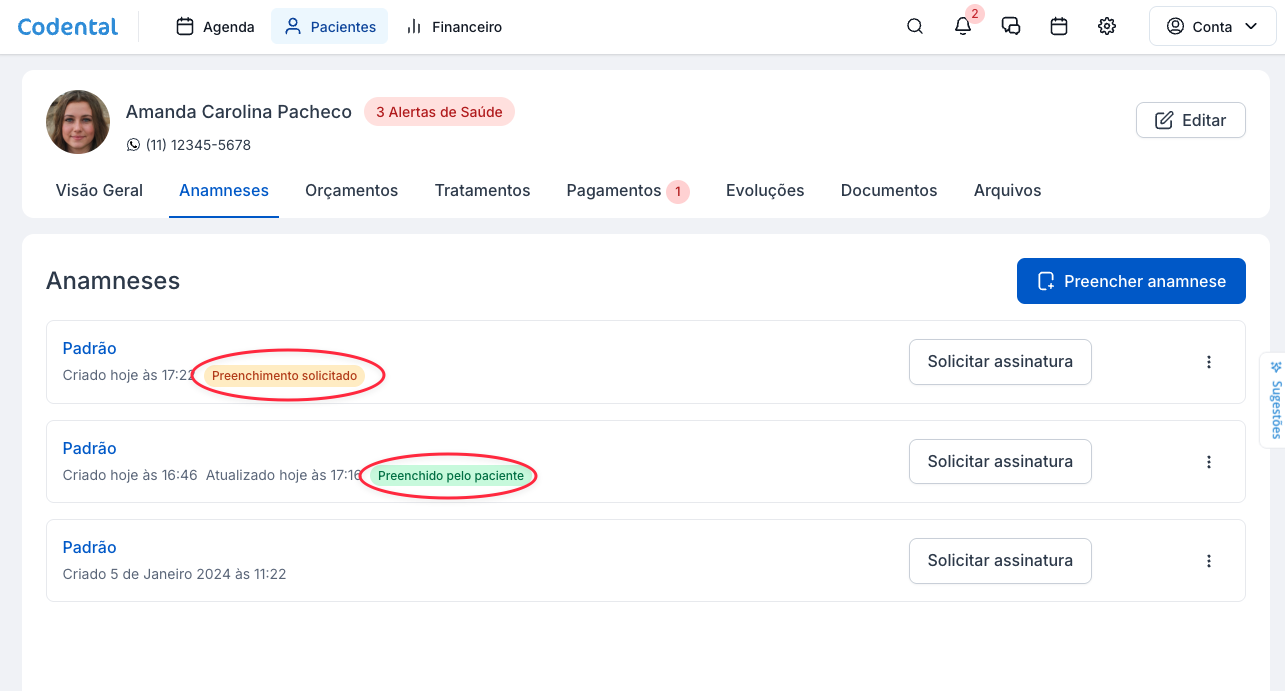Open three-dot menu for second anamnese
This screenshot has width=1285, height=691.
click(x=1208, y=462)
